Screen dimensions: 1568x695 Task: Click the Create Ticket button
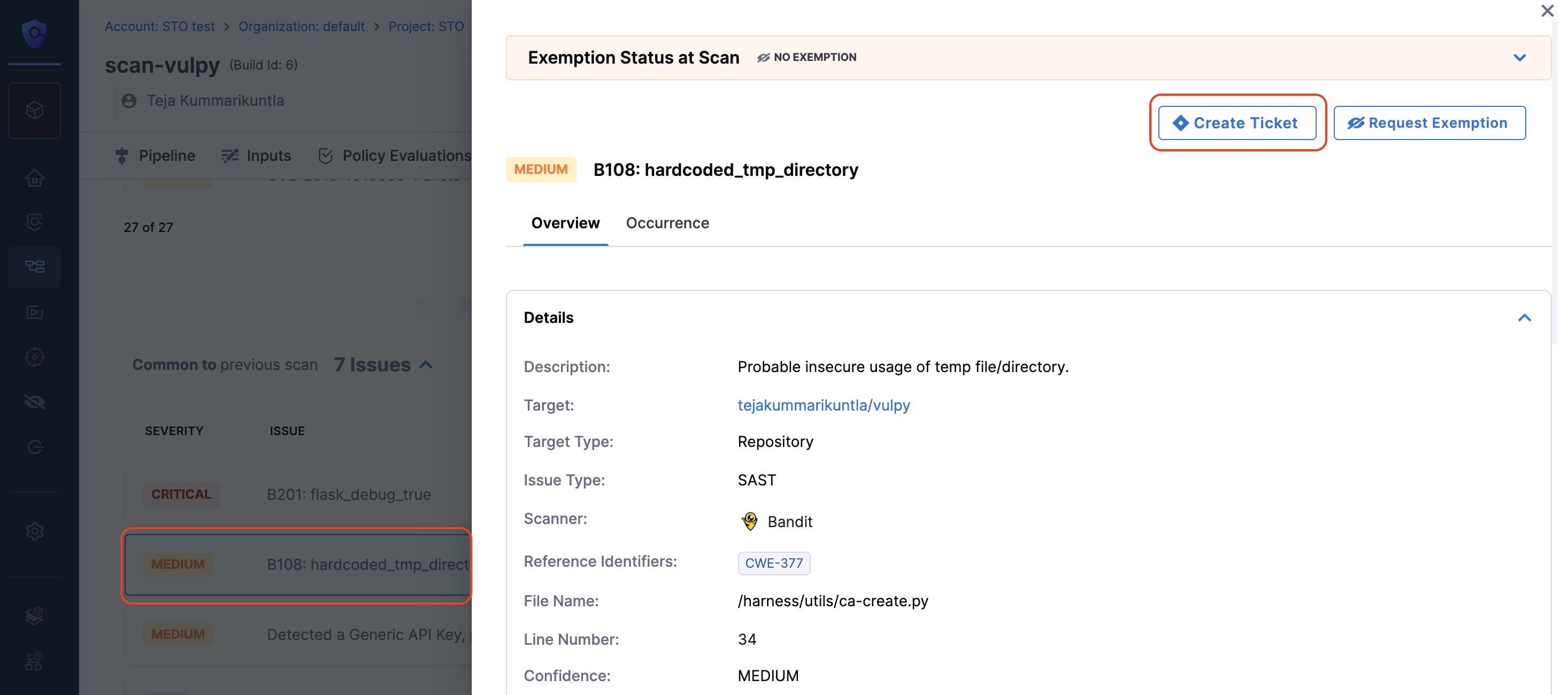tap(1236, 123)
